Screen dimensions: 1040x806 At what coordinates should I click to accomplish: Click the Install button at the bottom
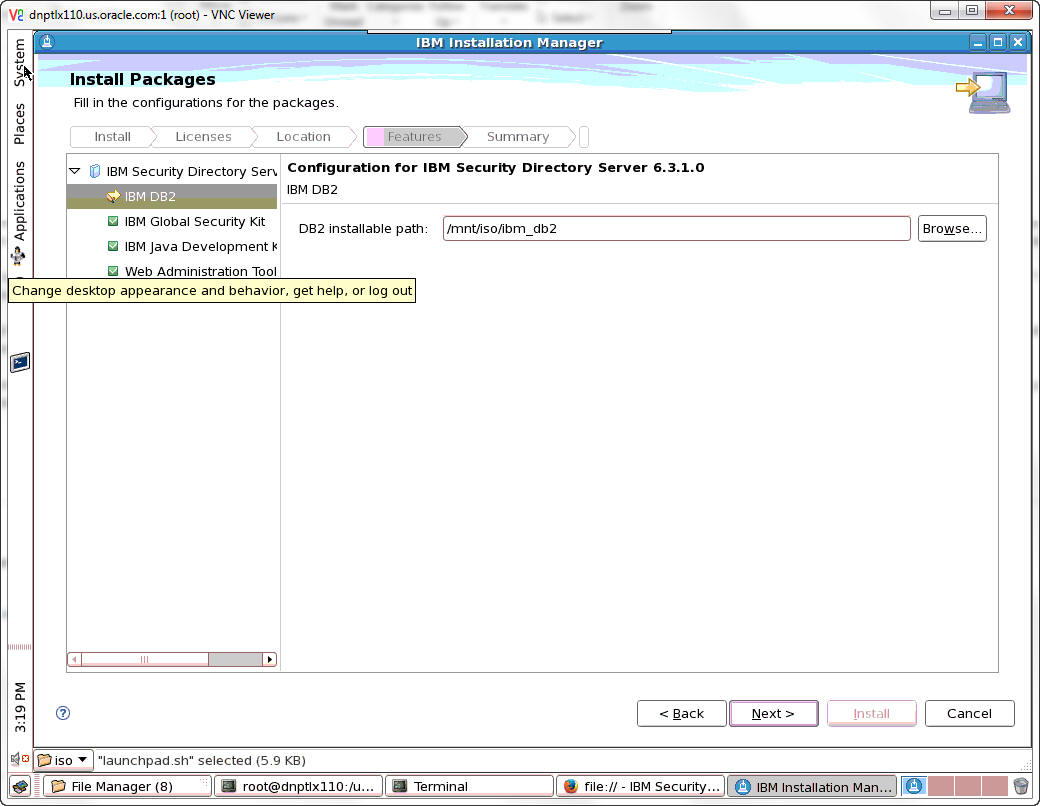[x=872, y=714]
